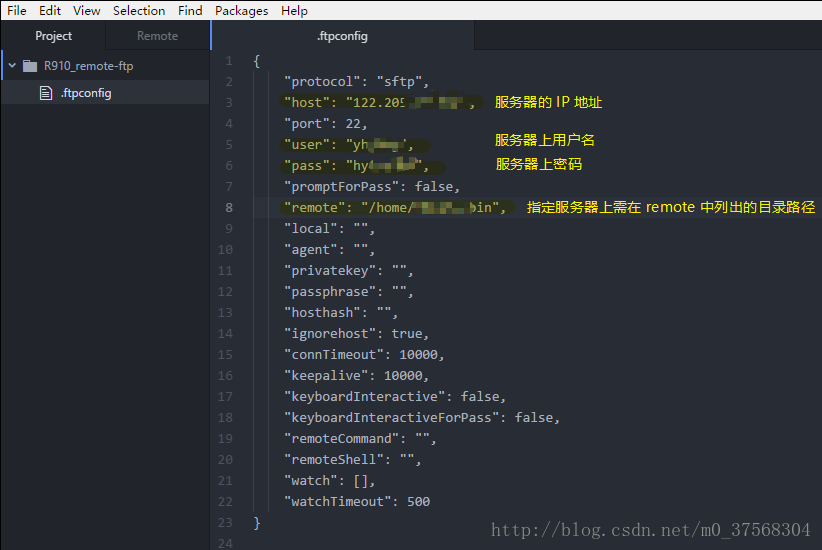This screenshot has height=550, width=822.
Task: Click the "passphrase" line
Action: (x=349, y=292)
